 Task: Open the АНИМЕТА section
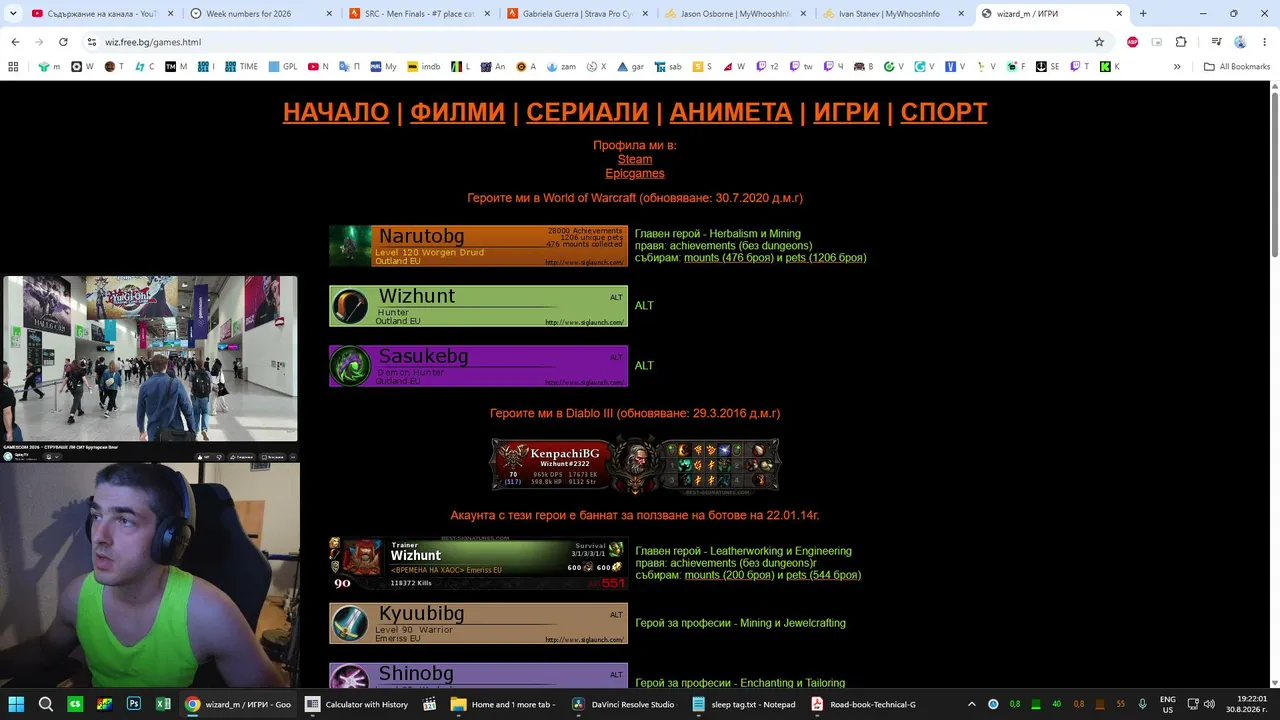pos(731,112)
